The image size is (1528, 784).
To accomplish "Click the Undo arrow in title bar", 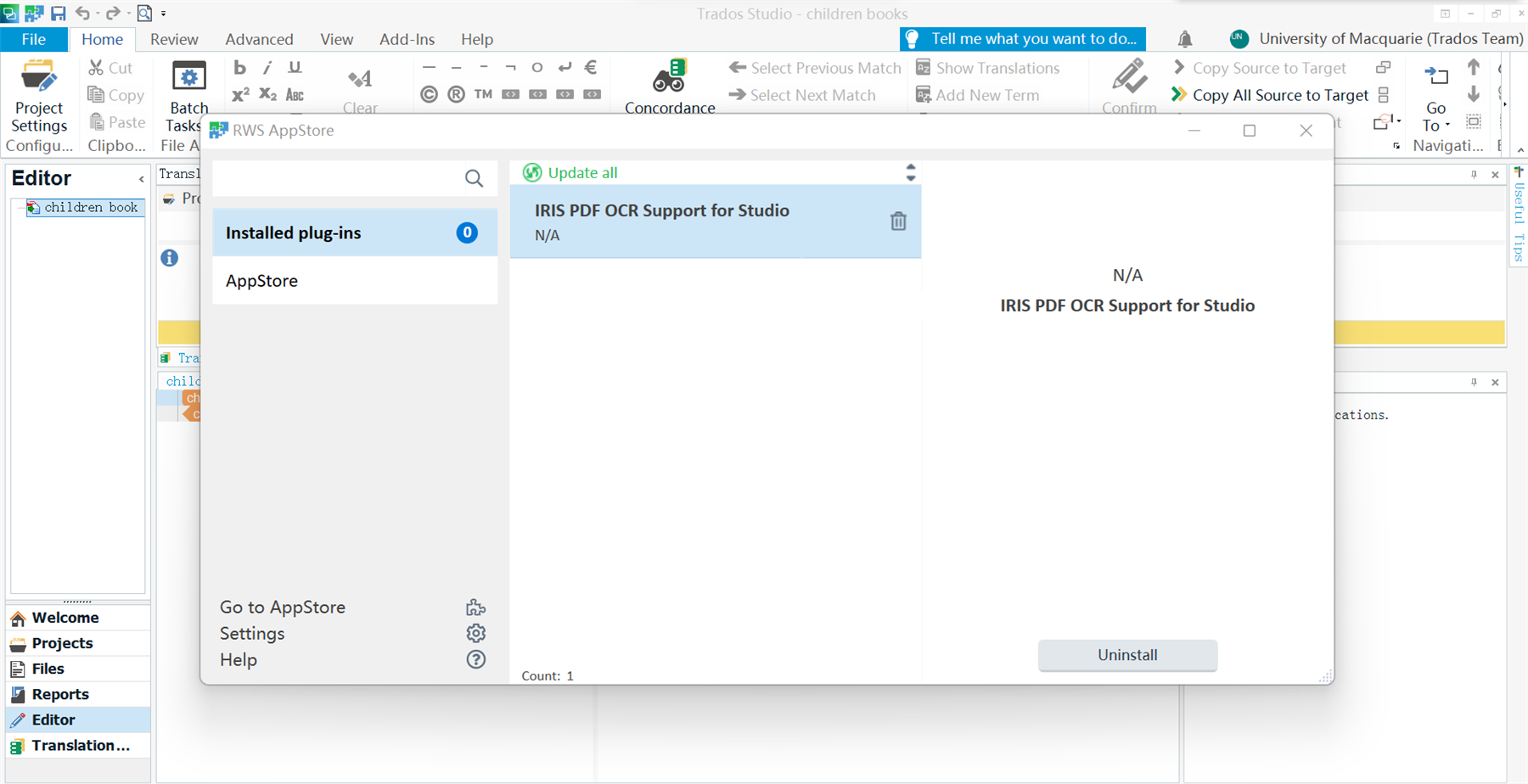I will (x=82, y=13).
